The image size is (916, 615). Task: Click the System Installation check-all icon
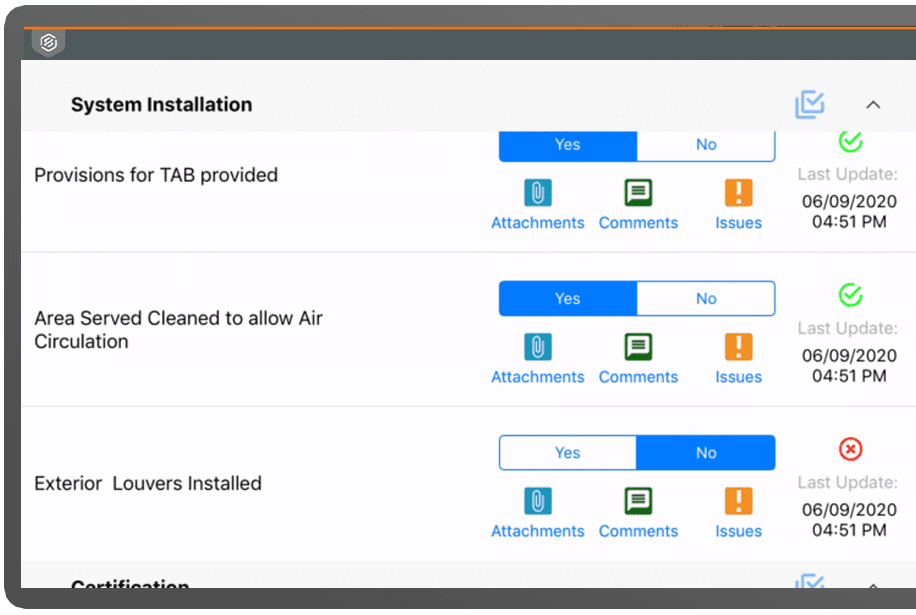[x=810, y=104]
